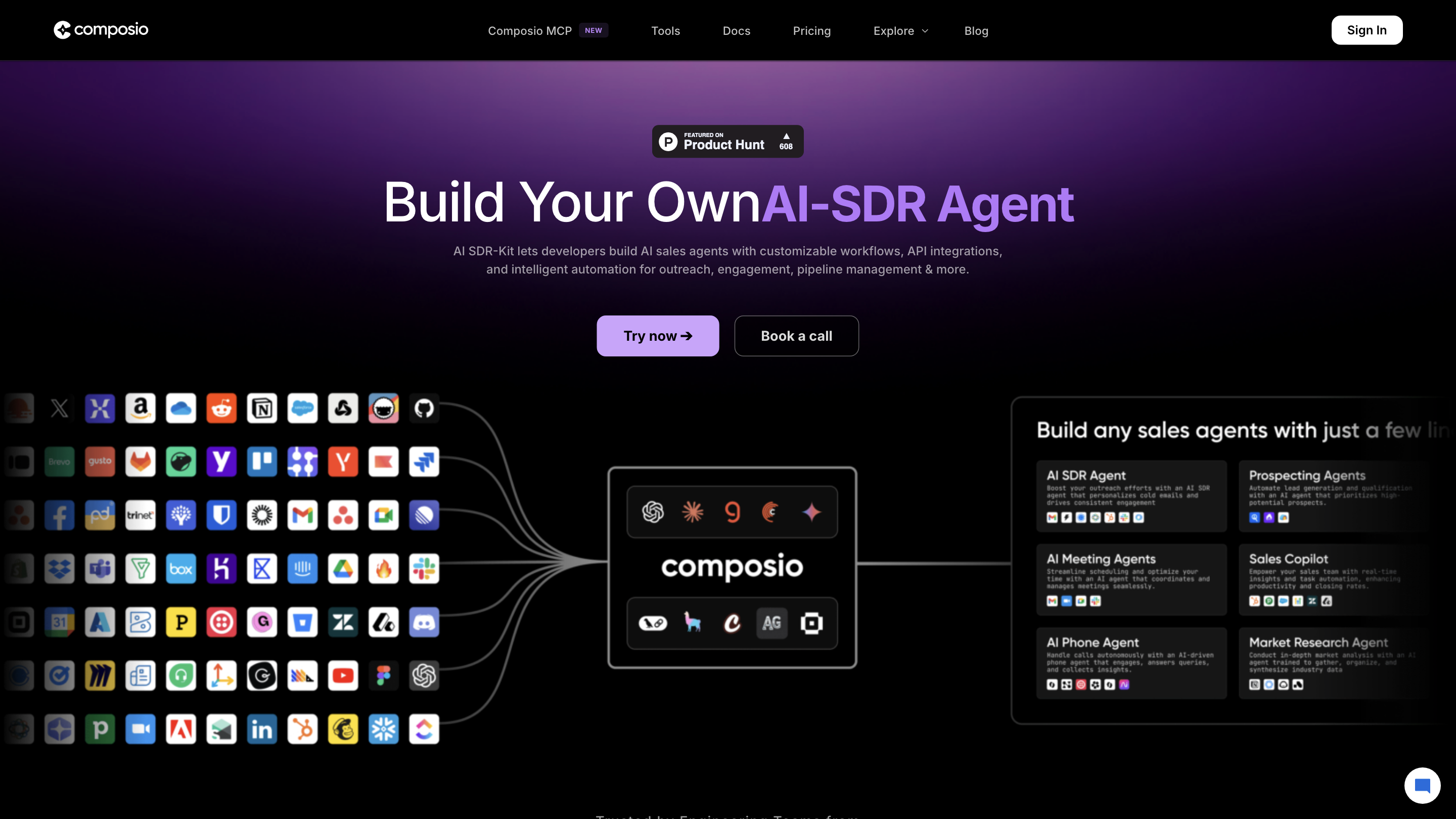This screenshot has height=819, width=1456.
Task: Click the Composio logo in the navbar
Action: point(101,29)
